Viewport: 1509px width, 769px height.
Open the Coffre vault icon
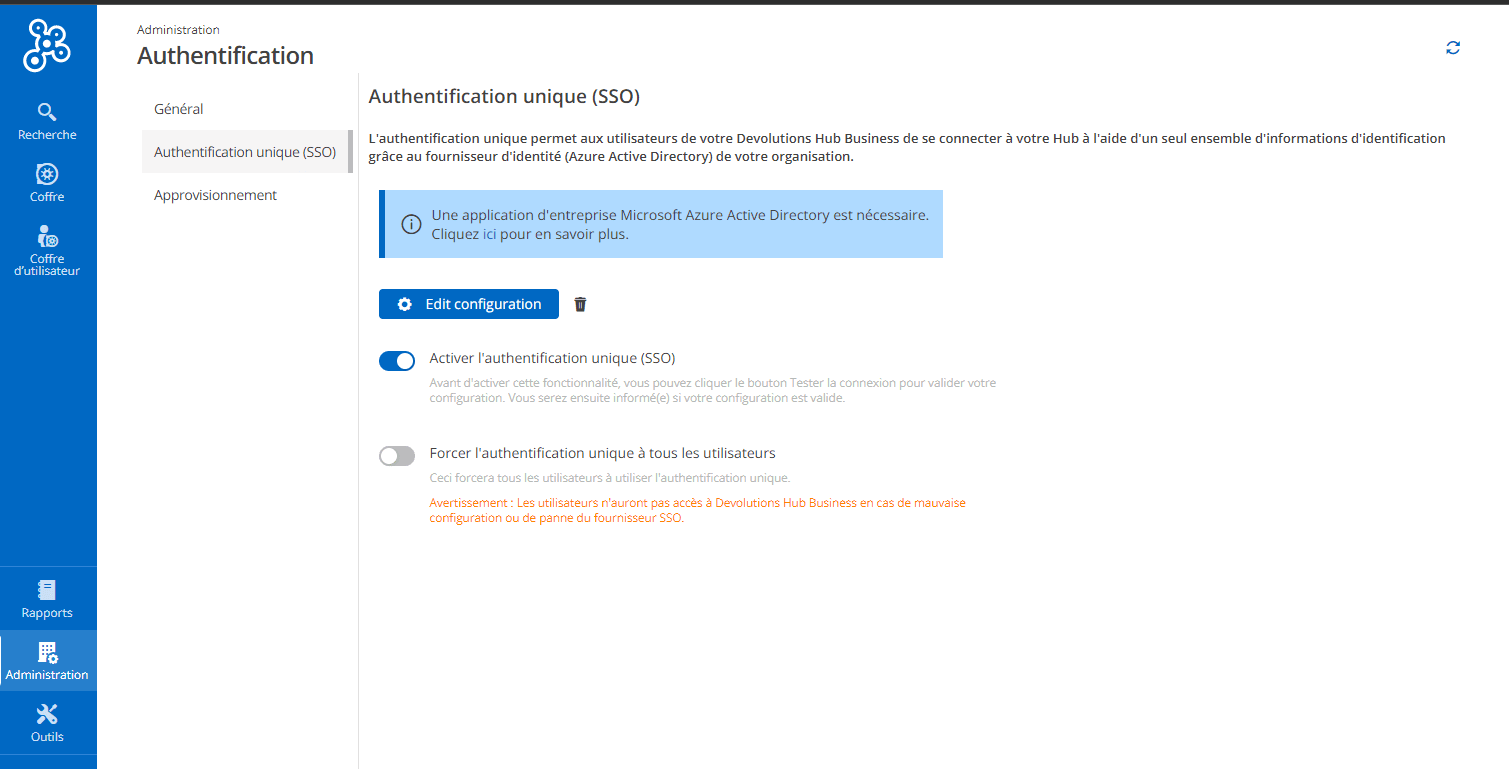tap(47, 174)
